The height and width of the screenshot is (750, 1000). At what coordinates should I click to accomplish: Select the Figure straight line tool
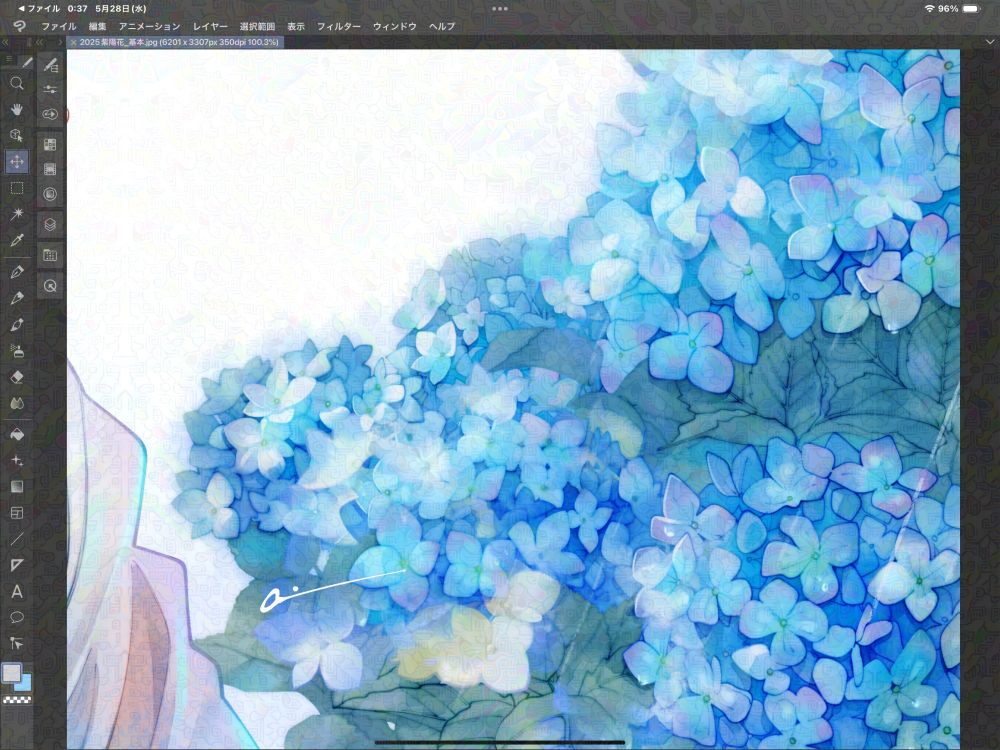tap(17, 540)
